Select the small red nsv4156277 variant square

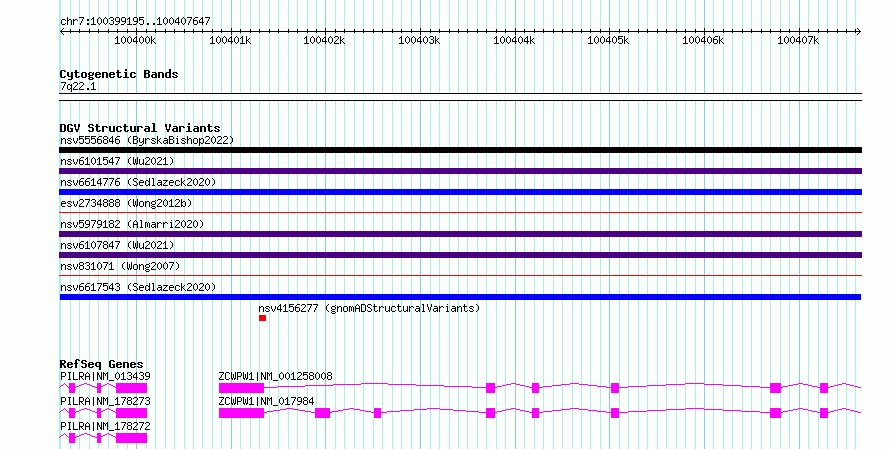point(262,318)
